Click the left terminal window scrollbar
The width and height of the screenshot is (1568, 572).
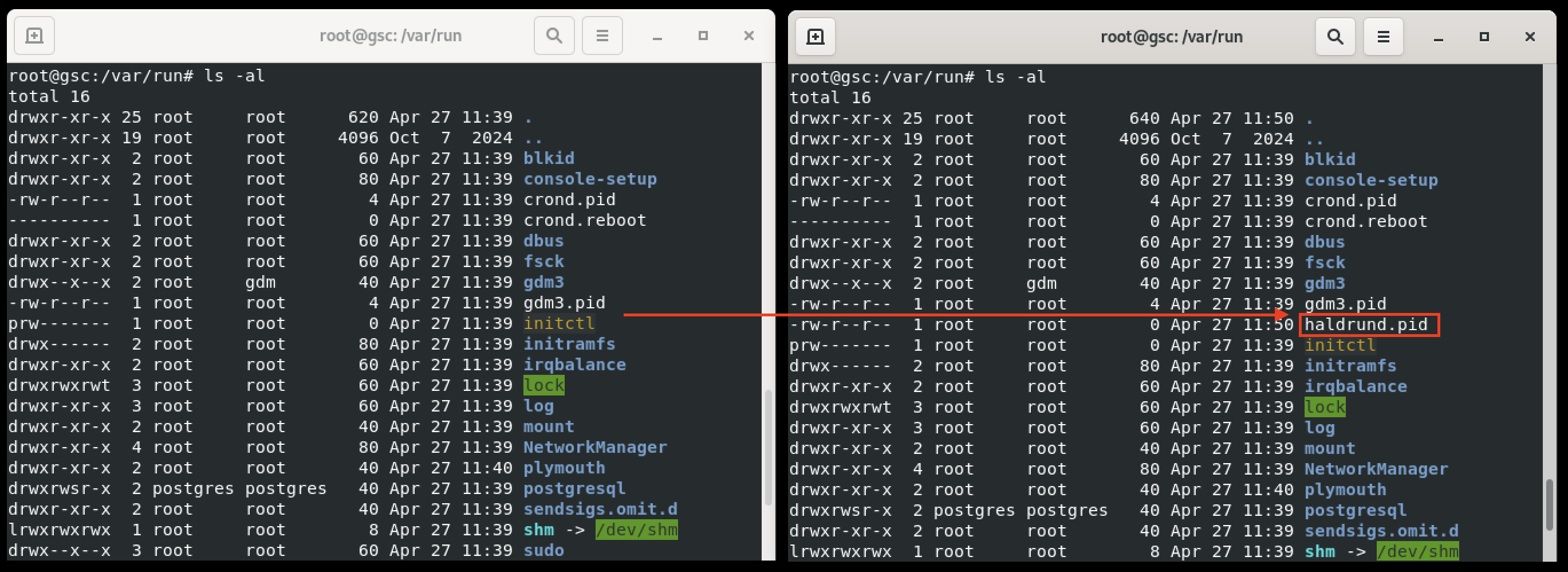click(768, 448)
